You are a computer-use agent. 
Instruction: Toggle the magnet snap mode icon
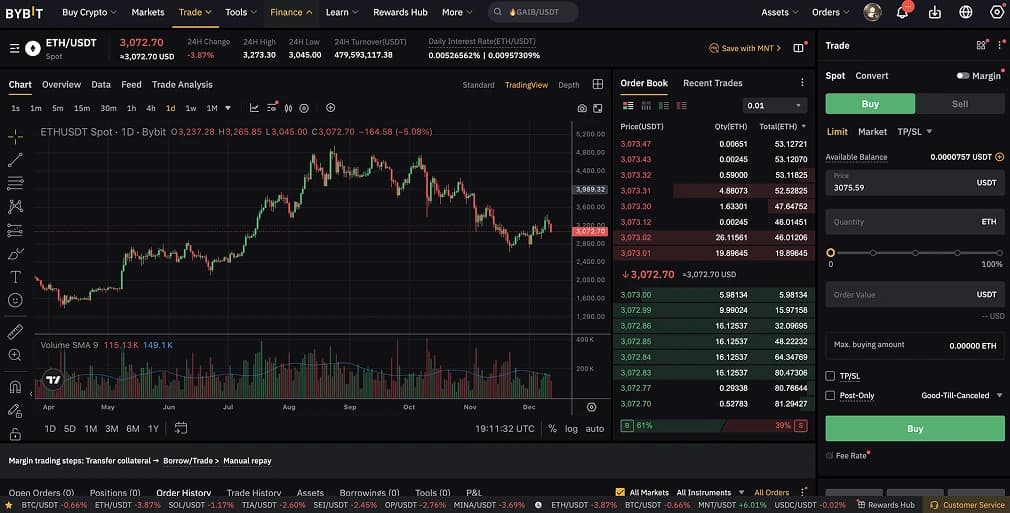(15, 387)
